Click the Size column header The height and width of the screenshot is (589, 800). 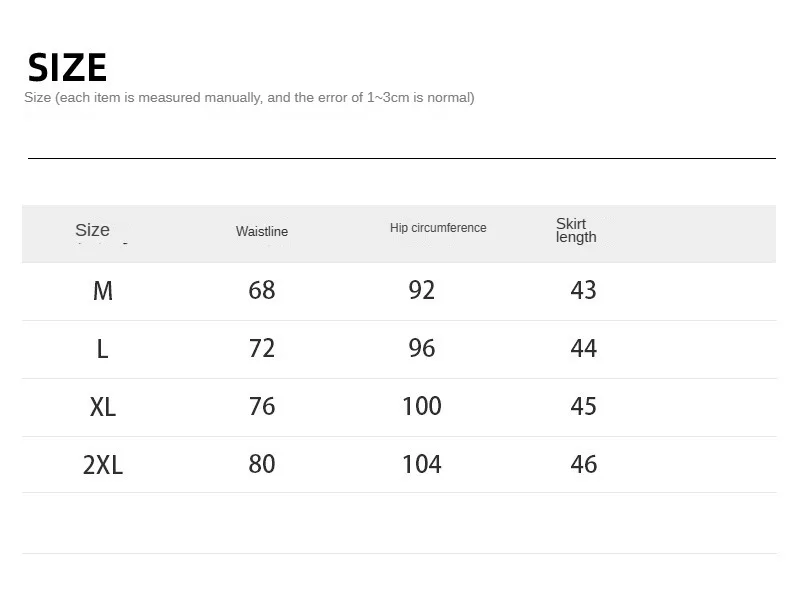92,230
